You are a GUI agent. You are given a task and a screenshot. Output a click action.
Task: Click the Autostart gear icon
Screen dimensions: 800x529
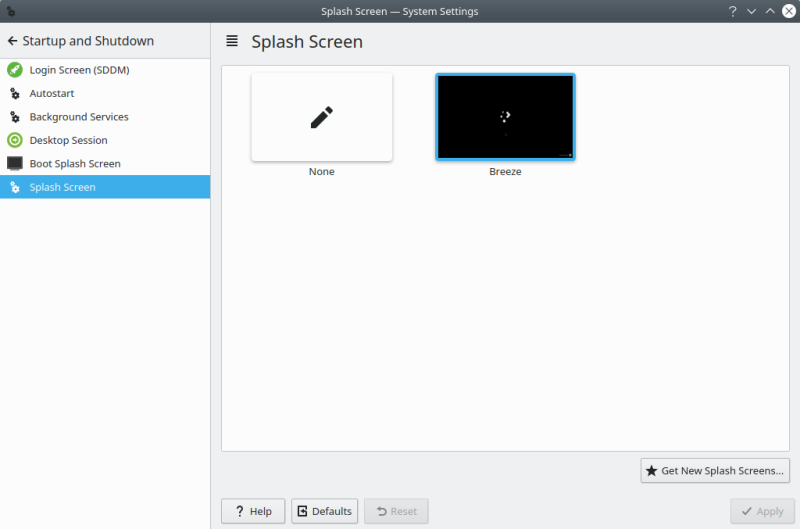14,93
